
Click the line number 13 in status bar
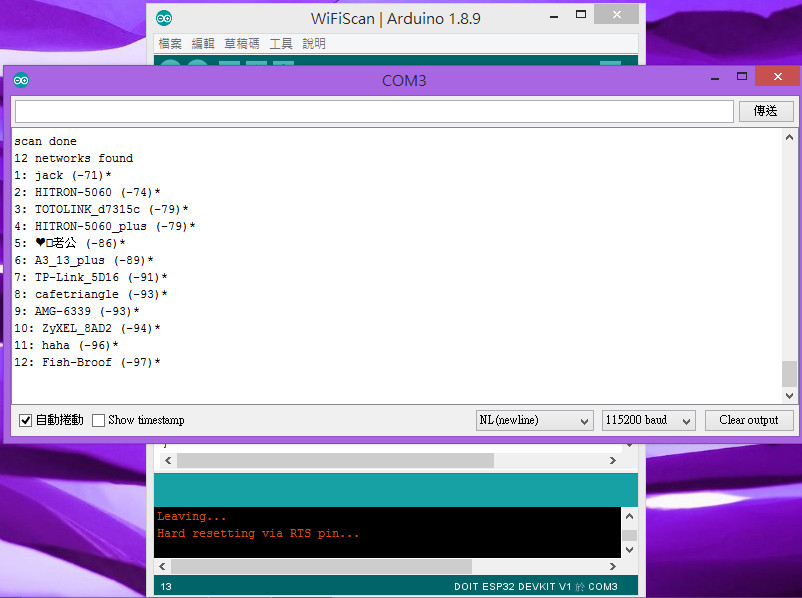(x=166, y=587)
